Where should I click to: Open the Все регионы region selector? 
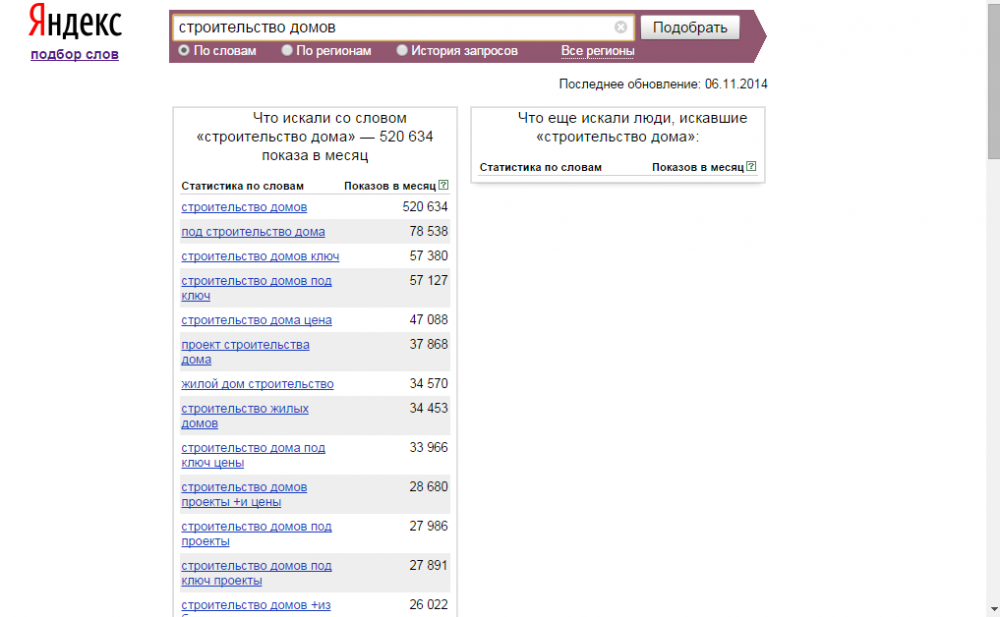point(597,51)
